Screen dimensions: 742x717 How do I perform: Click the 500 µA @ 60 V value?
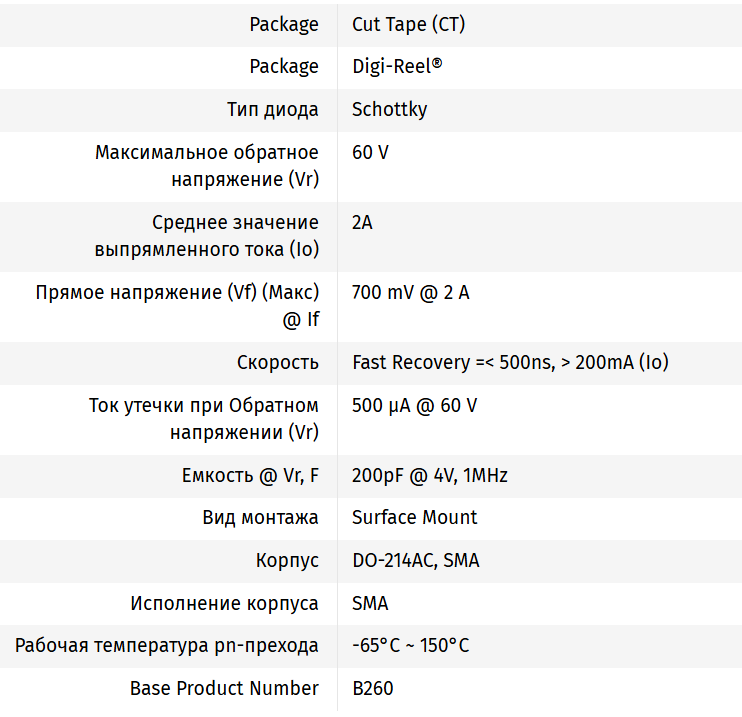(414, 405)
